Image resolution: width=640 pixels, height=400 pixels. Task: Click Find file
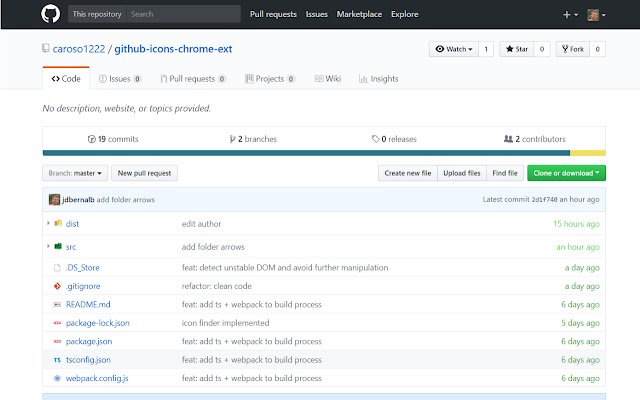pyautogui.click(x=505, y=173)
